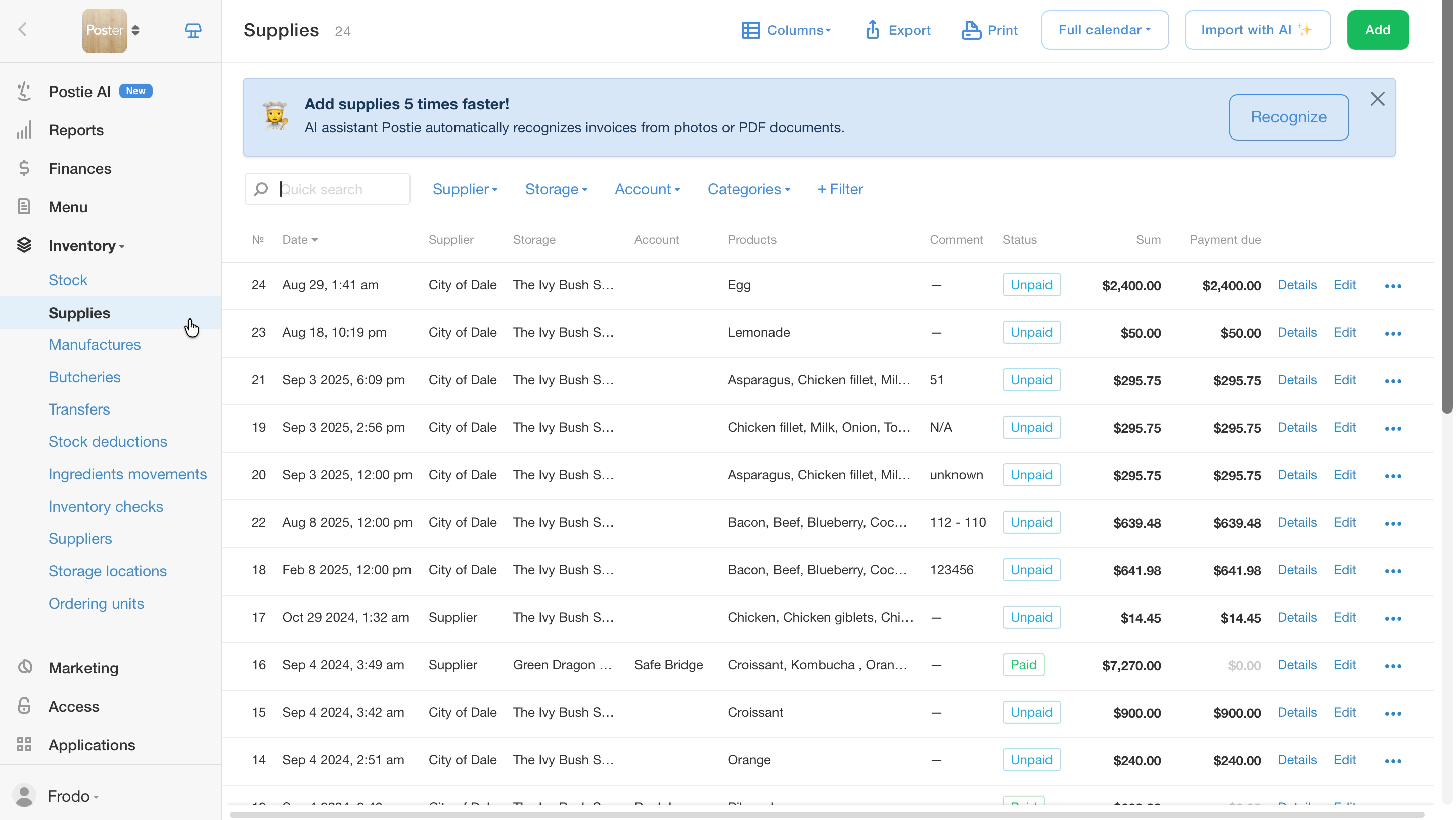This screenshot has width=1456, height=820.
Task: Click the Recognize button
Action: pos(1288,117)
